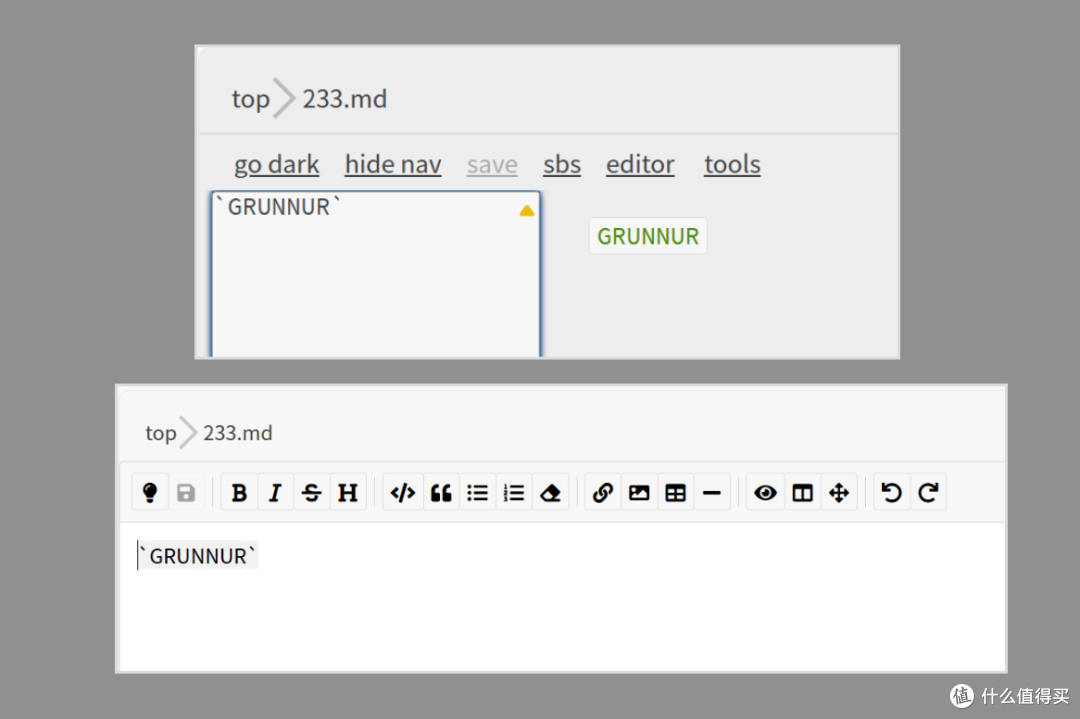This screenshot has height=719, width=1080.
Task: Insert an unordered bullet list
Action: (x=477, y=492)
